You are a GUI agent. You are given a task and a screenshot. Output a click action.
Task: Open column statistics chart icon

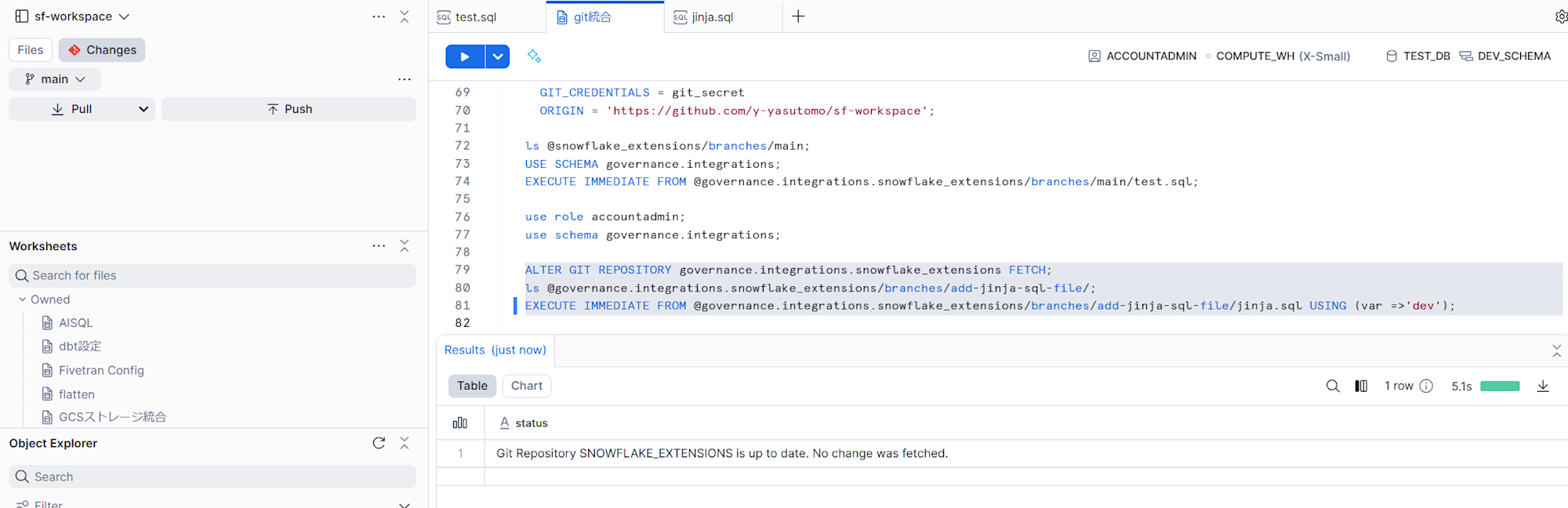(460, 423)
